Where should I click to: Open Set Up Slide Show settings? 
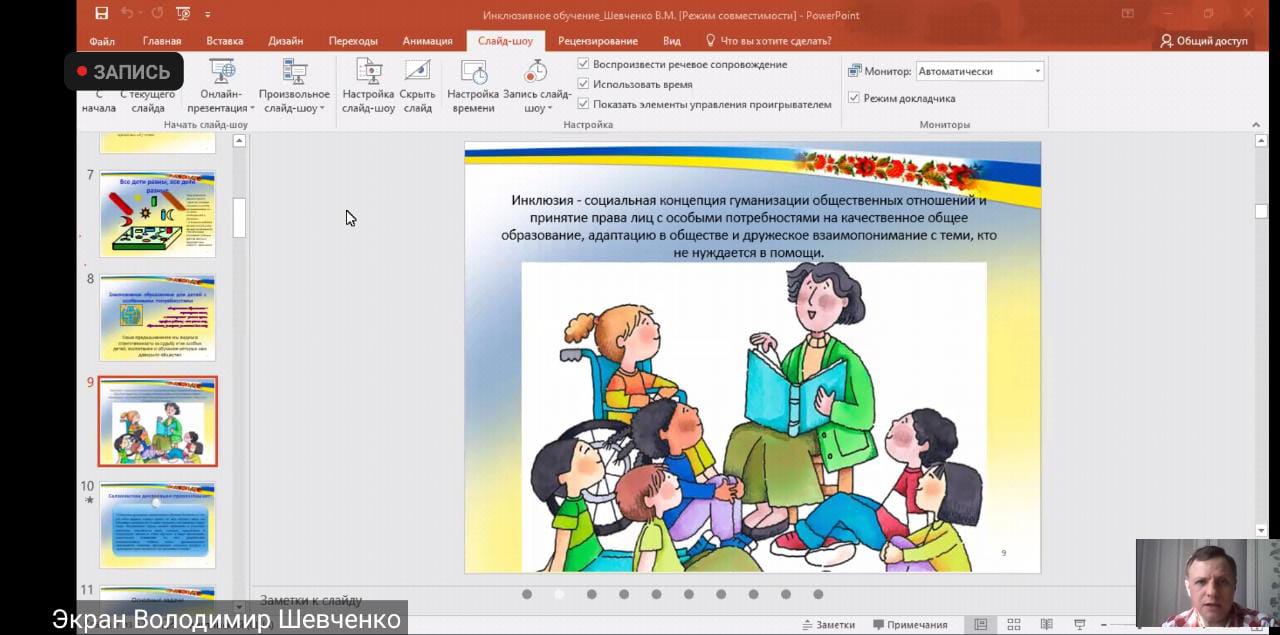[368, 86]
